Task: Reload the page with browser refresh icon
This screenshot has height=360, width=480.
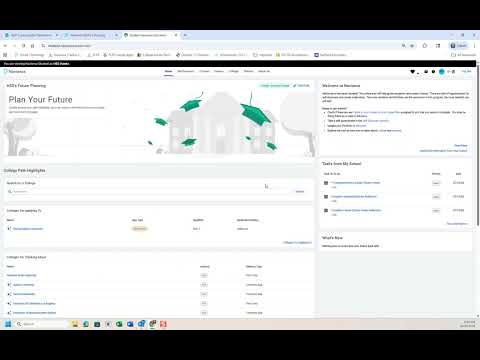Action: point(23,46)
